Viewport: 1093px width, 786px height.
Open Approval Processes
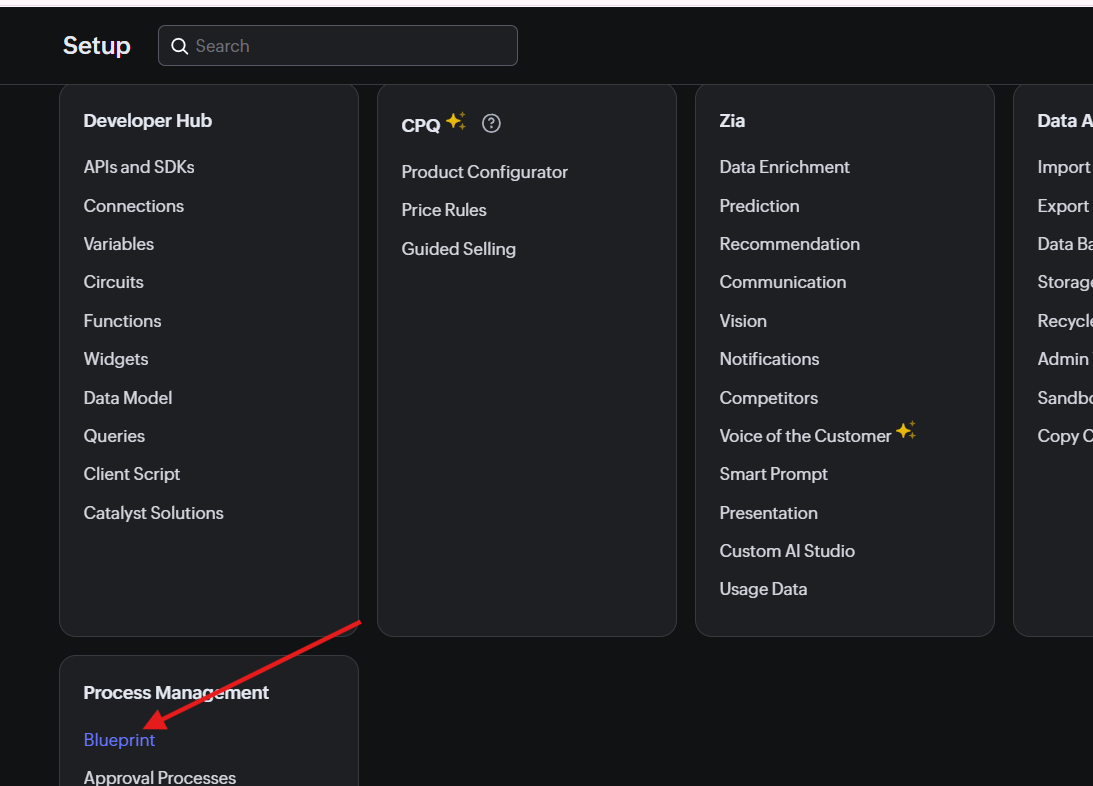click(x=160, y=777)
